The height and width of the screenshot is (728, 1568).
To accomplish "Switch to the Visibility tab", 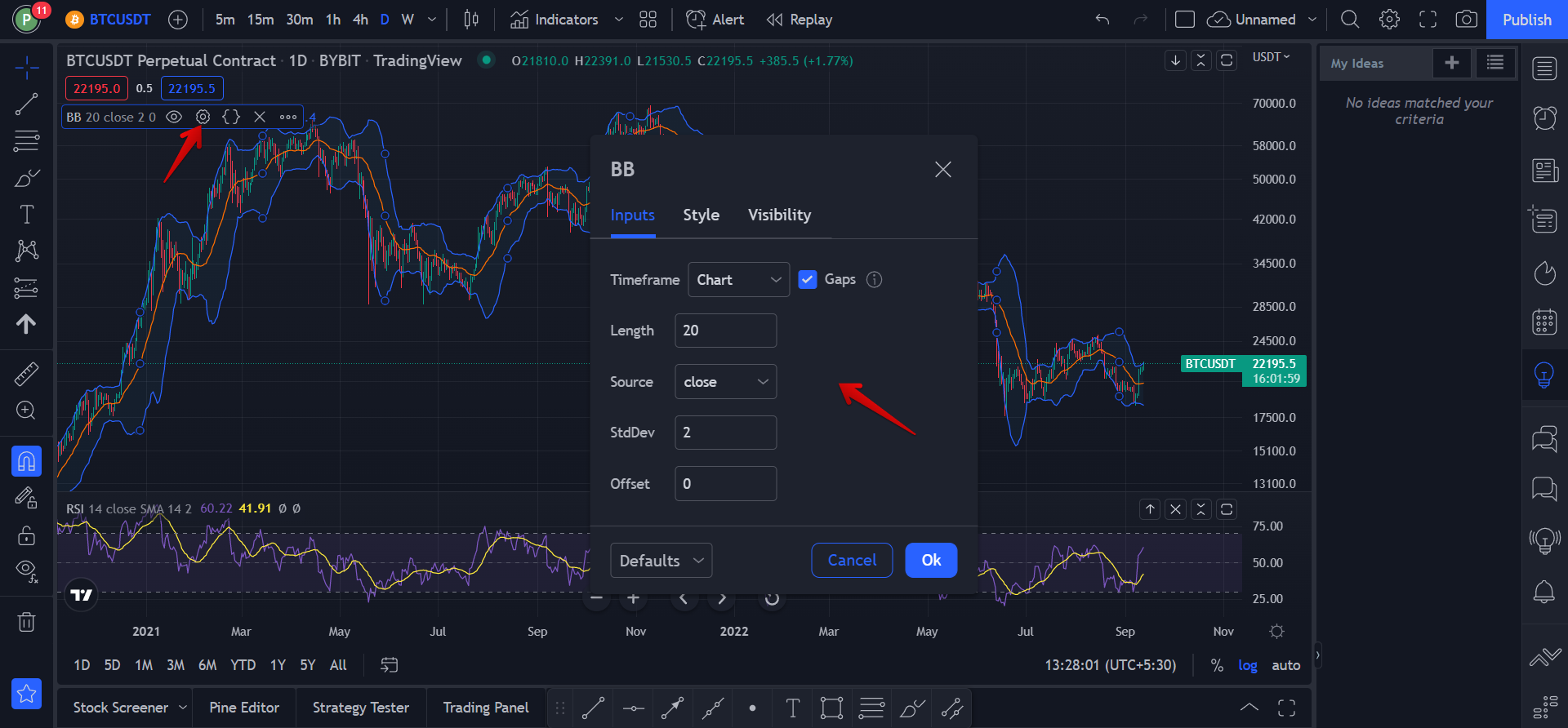I will coord(780,215).
